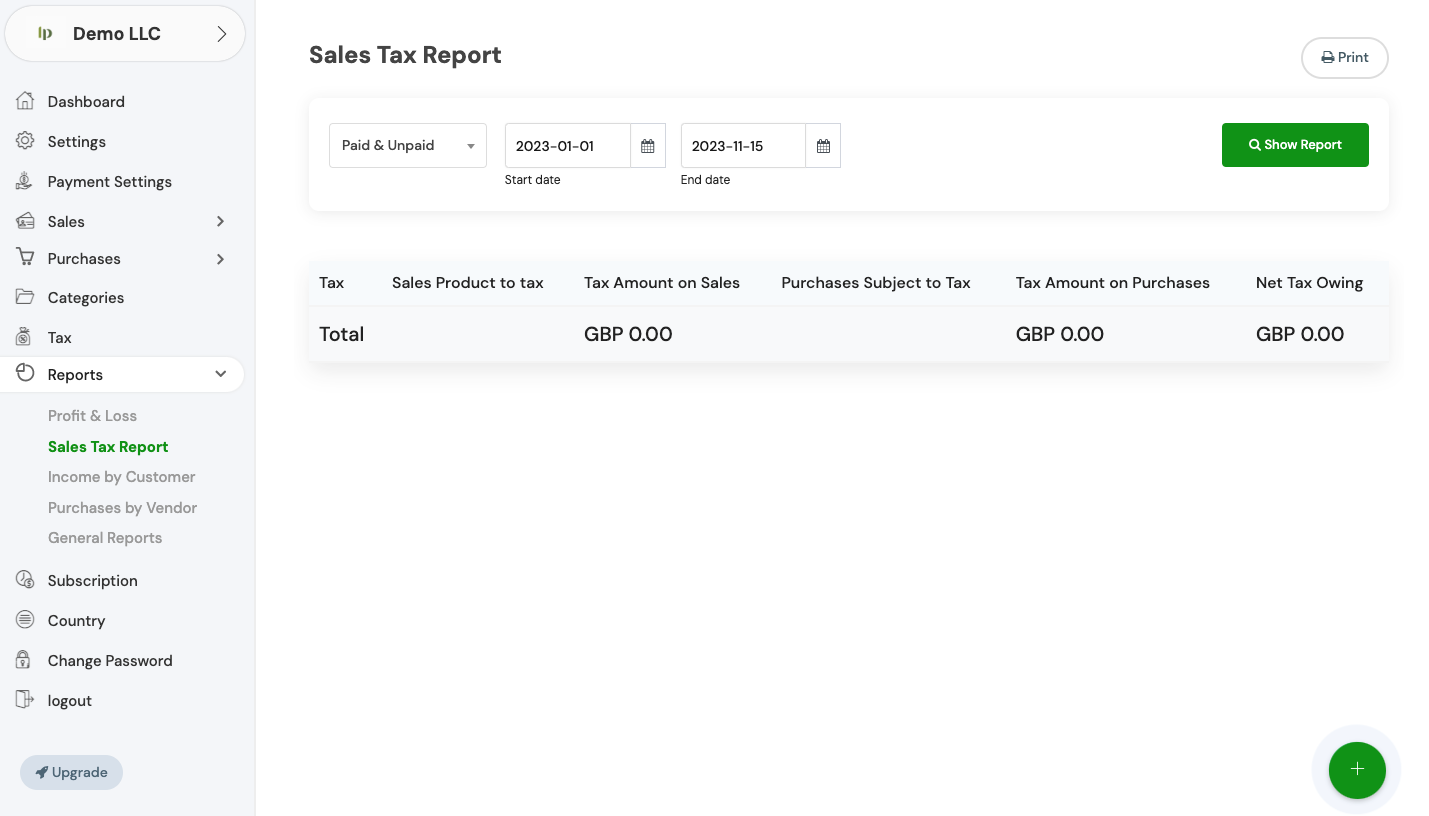The image size is (1429, 816).
Task: Click the Change Password lock icon
Action: pyautogui.click(x=25, y=660)
